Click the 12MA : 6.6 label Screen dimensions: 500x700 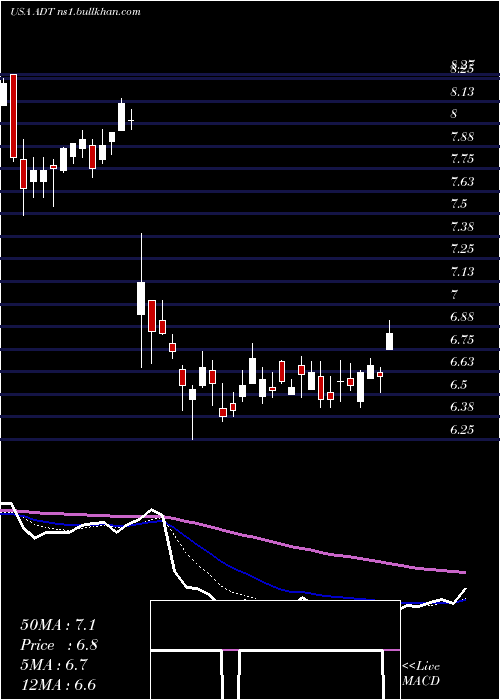[58, 685]
